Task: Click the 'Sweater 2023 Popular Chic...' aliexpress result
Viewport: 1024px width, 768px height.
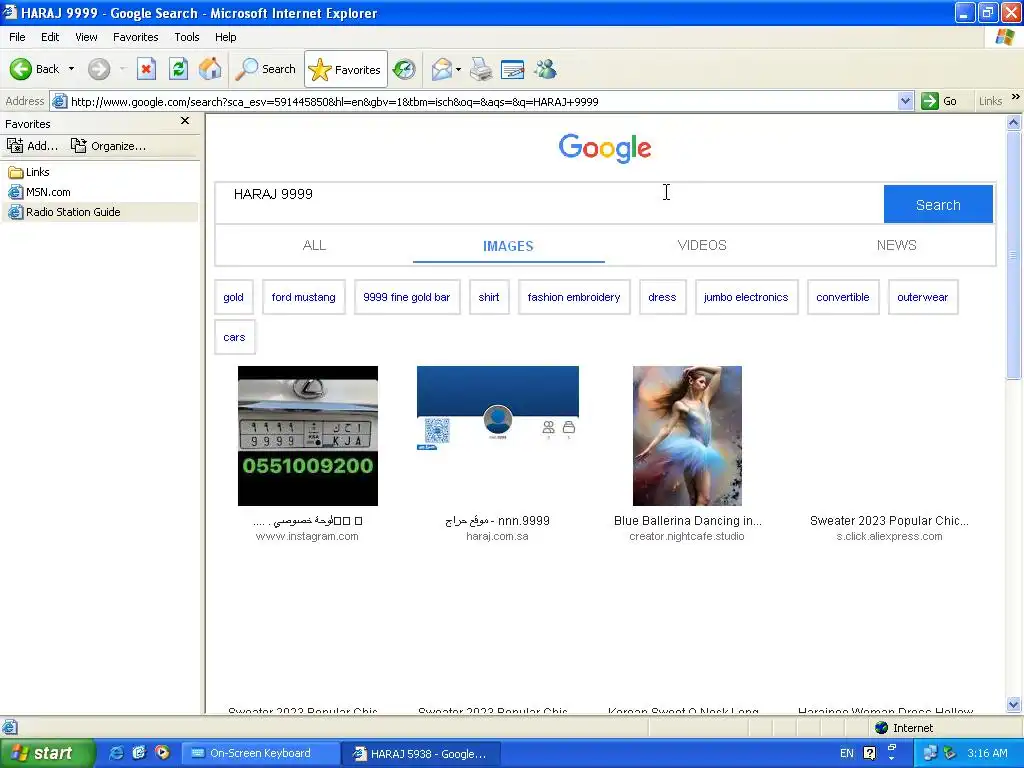Action: click(889, 521)
